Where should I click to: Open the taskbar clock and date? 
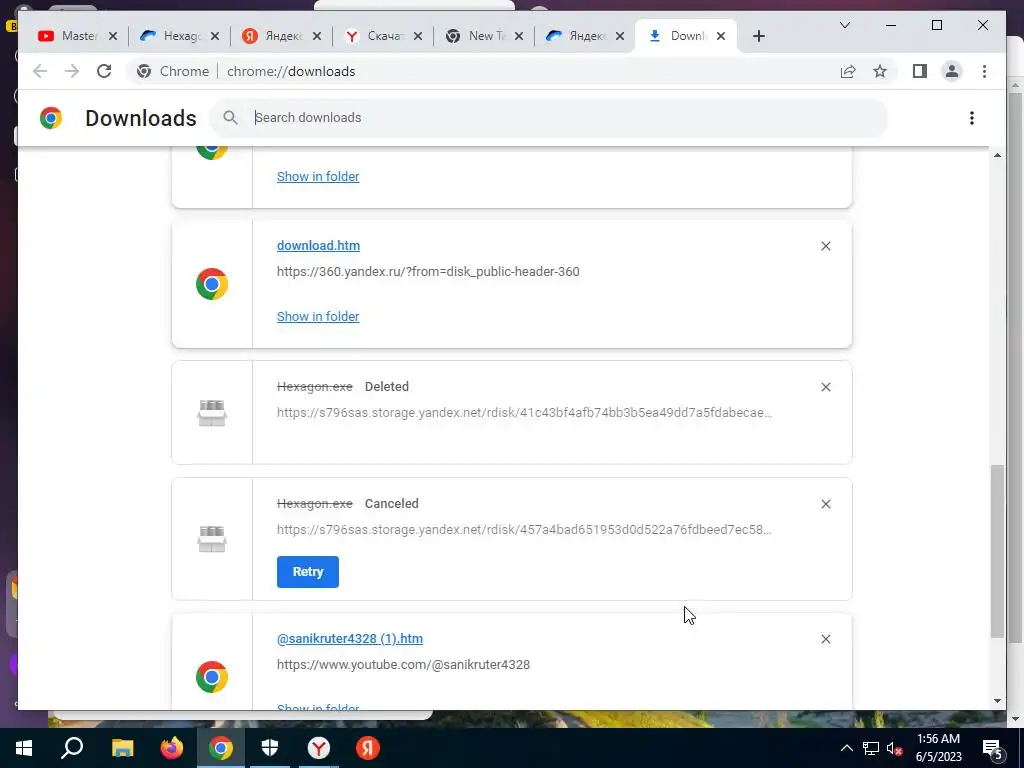(938, 748)
